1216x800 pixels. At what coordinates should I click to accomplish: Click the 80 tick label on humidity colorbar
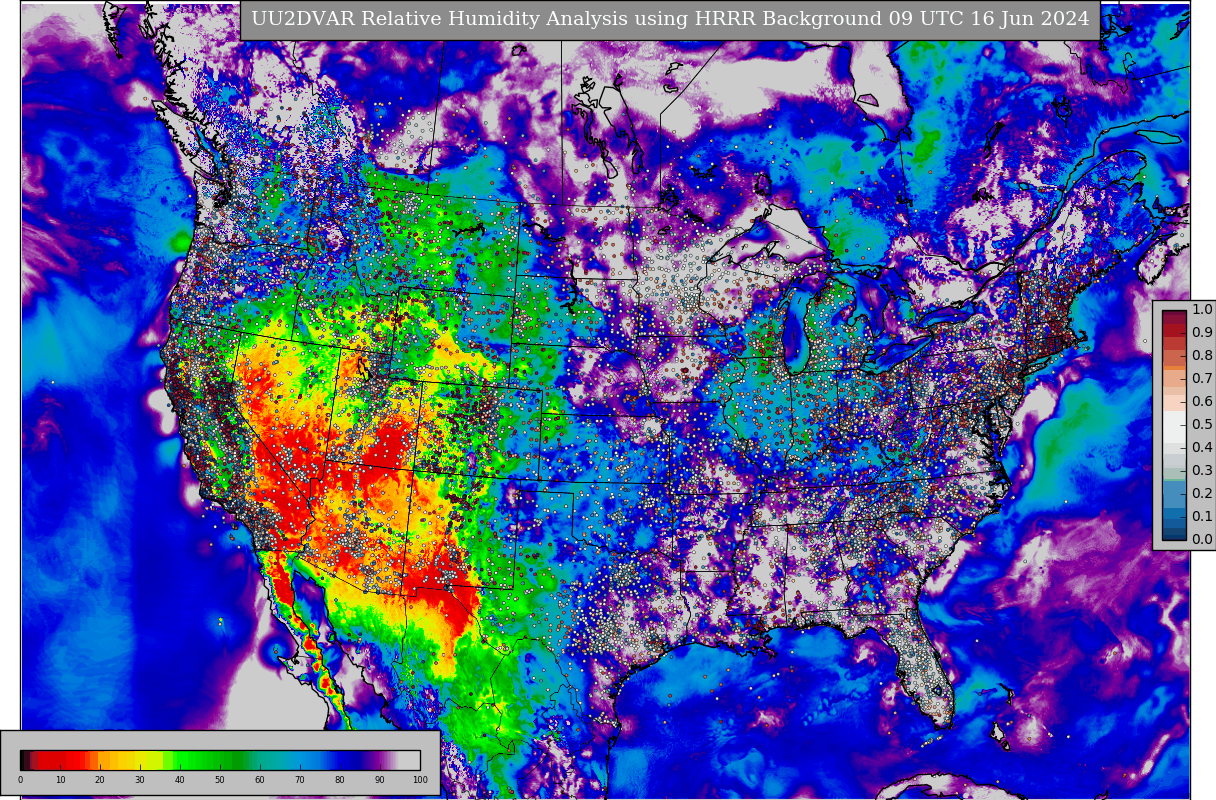(340, 779)
